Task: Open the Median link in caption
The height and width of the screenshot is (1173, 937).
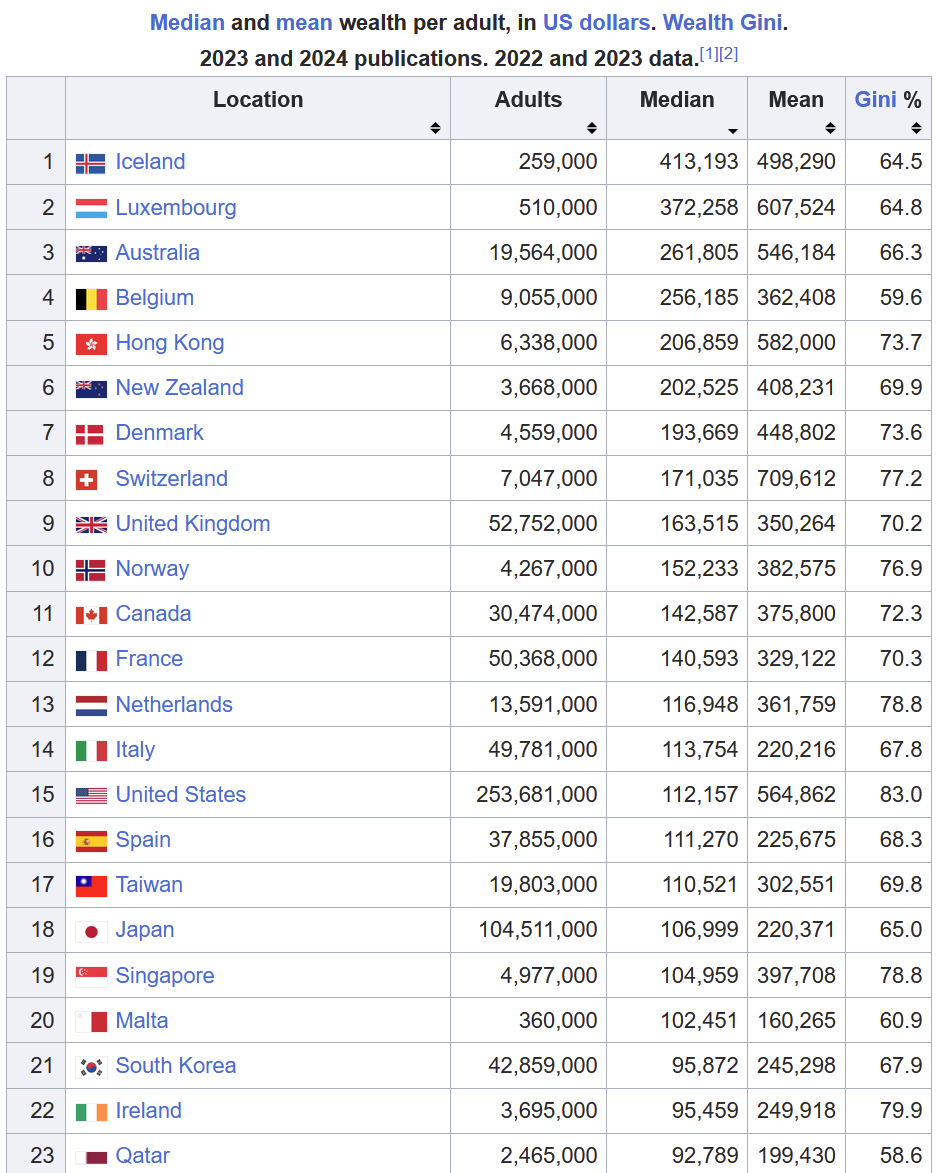Action: tap(187, 22)
